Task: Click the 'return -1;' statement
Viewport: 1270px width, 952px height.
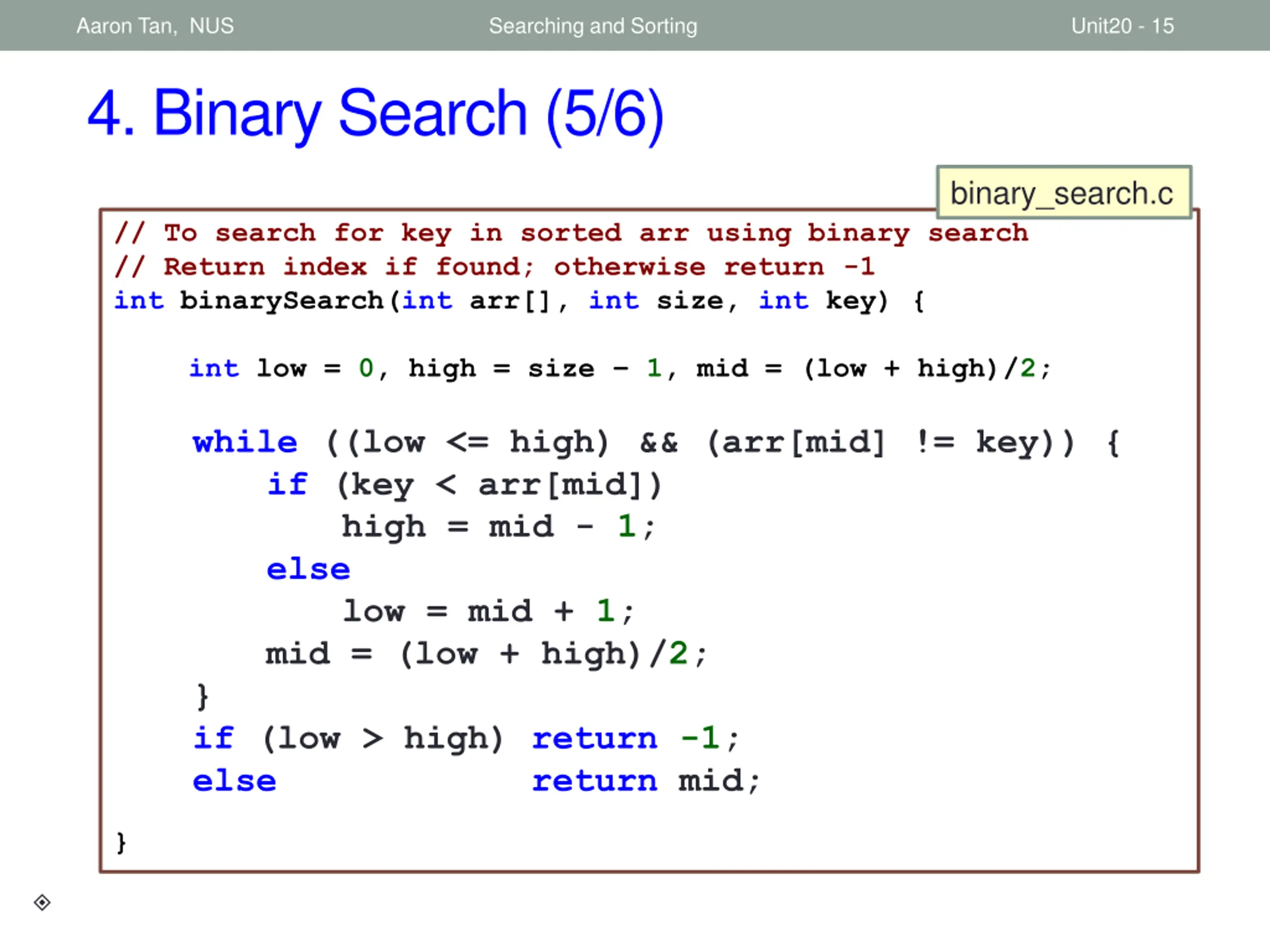Action: tap(635, 737)
